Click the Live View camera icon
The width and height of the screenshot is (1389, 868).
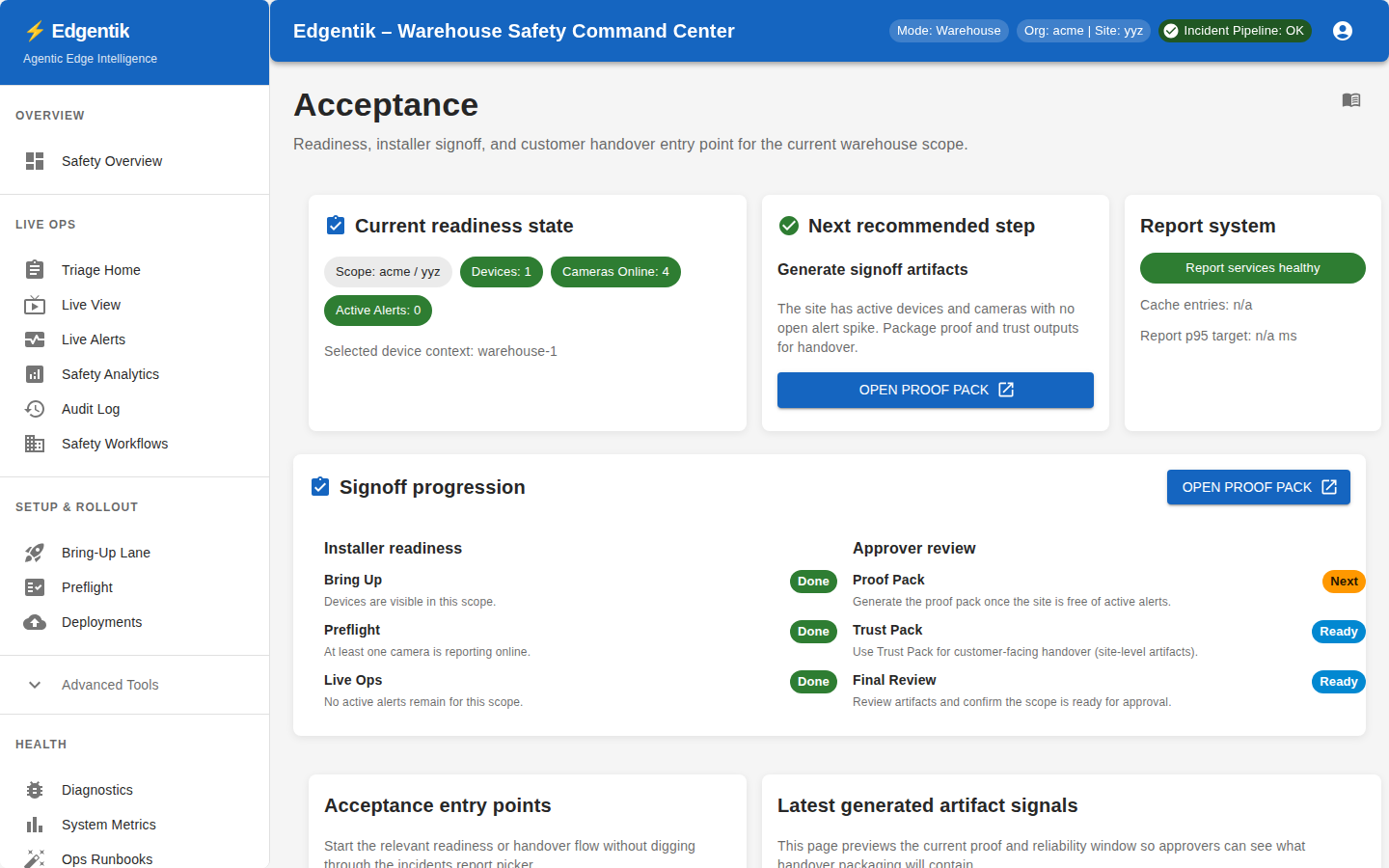[x=35, y=304]
